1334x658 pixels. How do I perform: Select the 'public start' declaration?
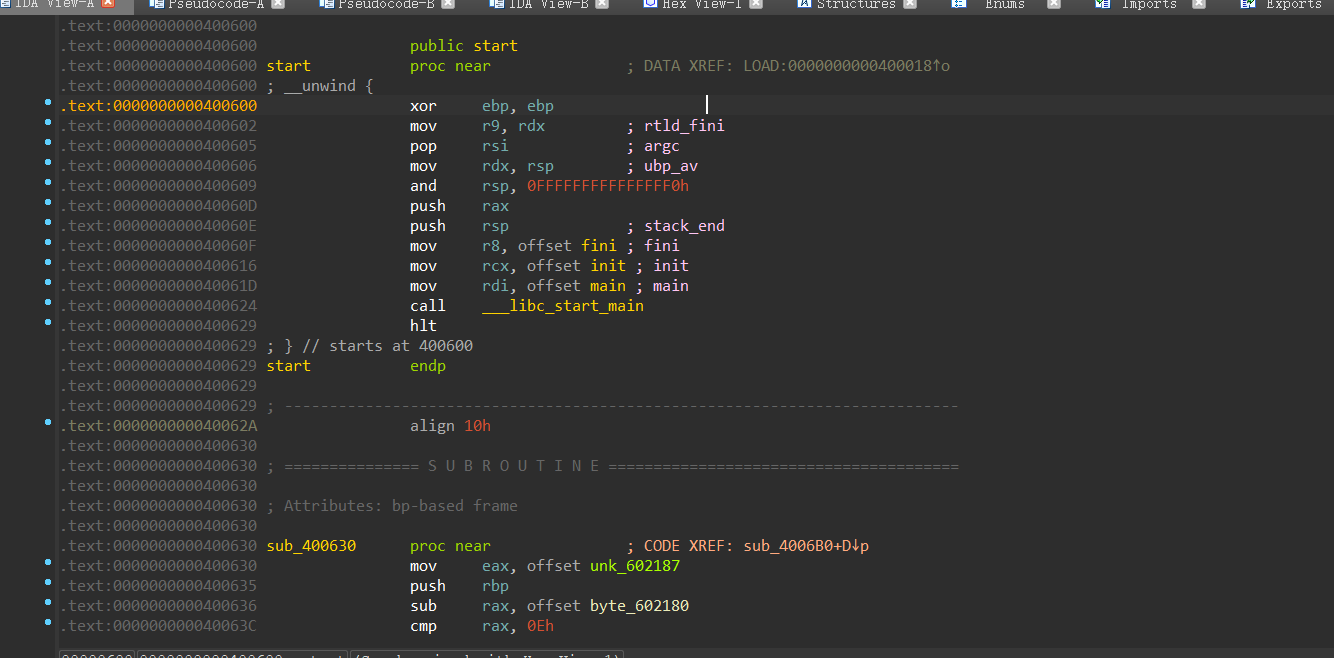(464, 46)
